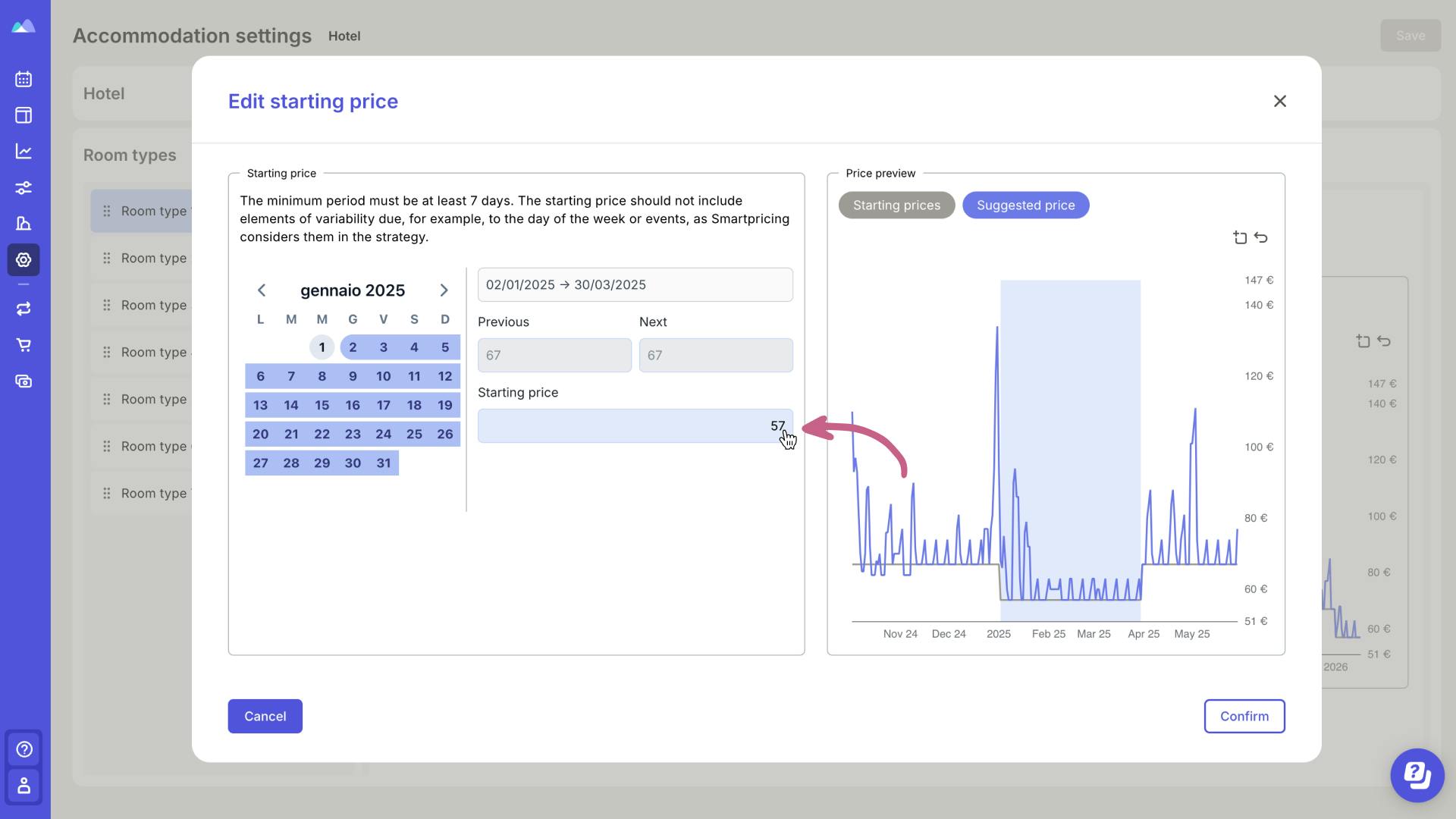The image size is (1456, 819).
Task: Click the integrations sidebar icon
Action: 24,309
